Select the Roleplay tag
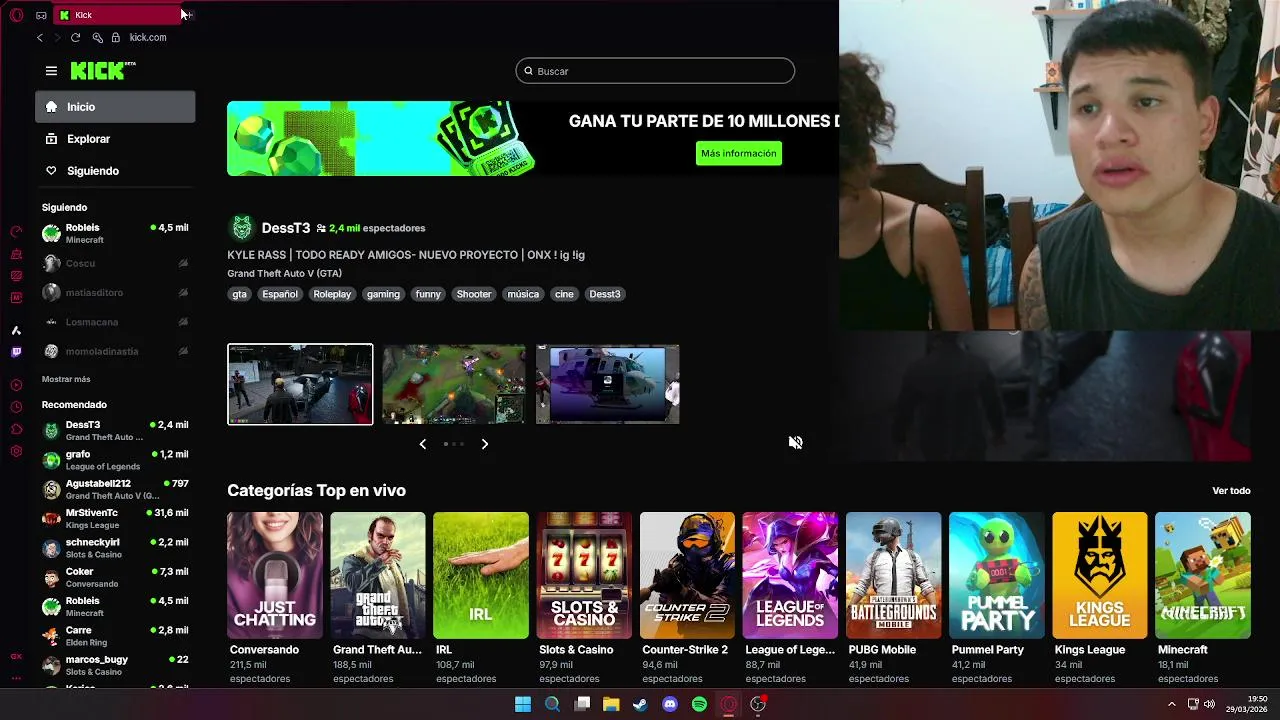This screenshot has height=720, width=1280. pos(332,294)
